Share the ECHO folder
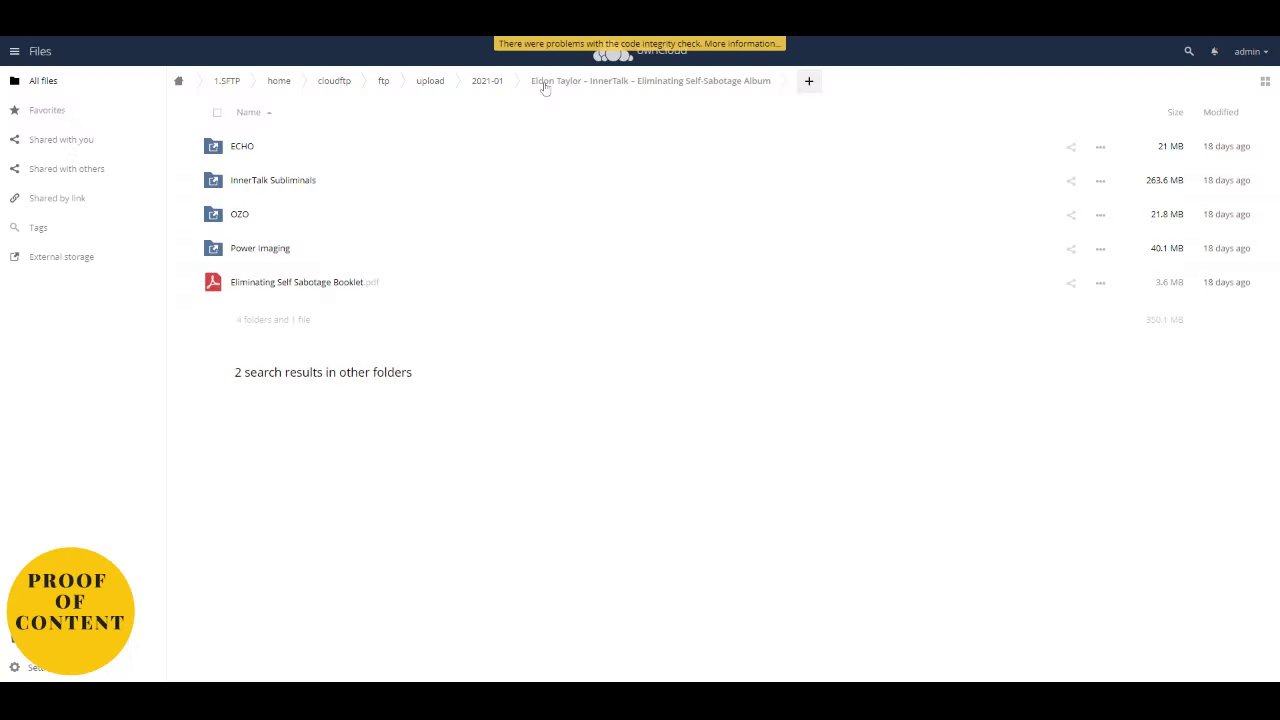 pos(1071,147)
